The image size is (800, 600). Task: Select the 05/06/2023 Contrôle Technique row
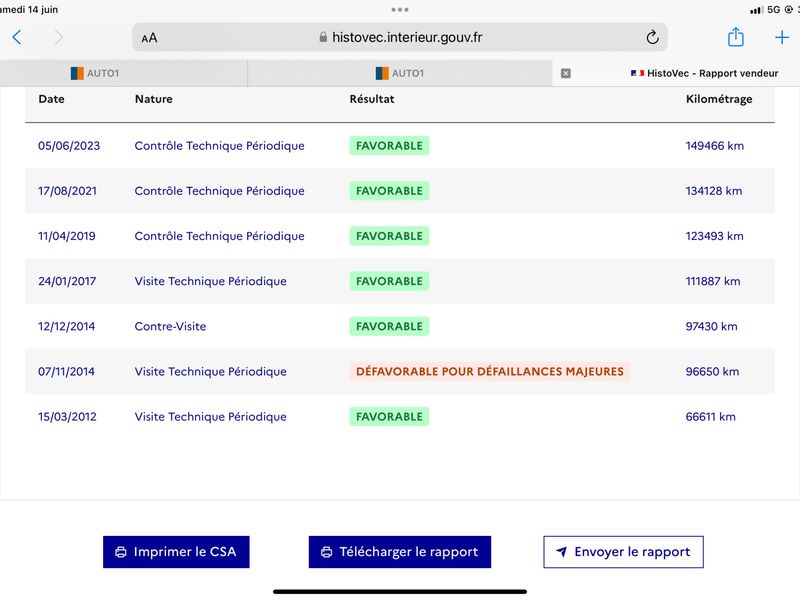pos(400,145)
